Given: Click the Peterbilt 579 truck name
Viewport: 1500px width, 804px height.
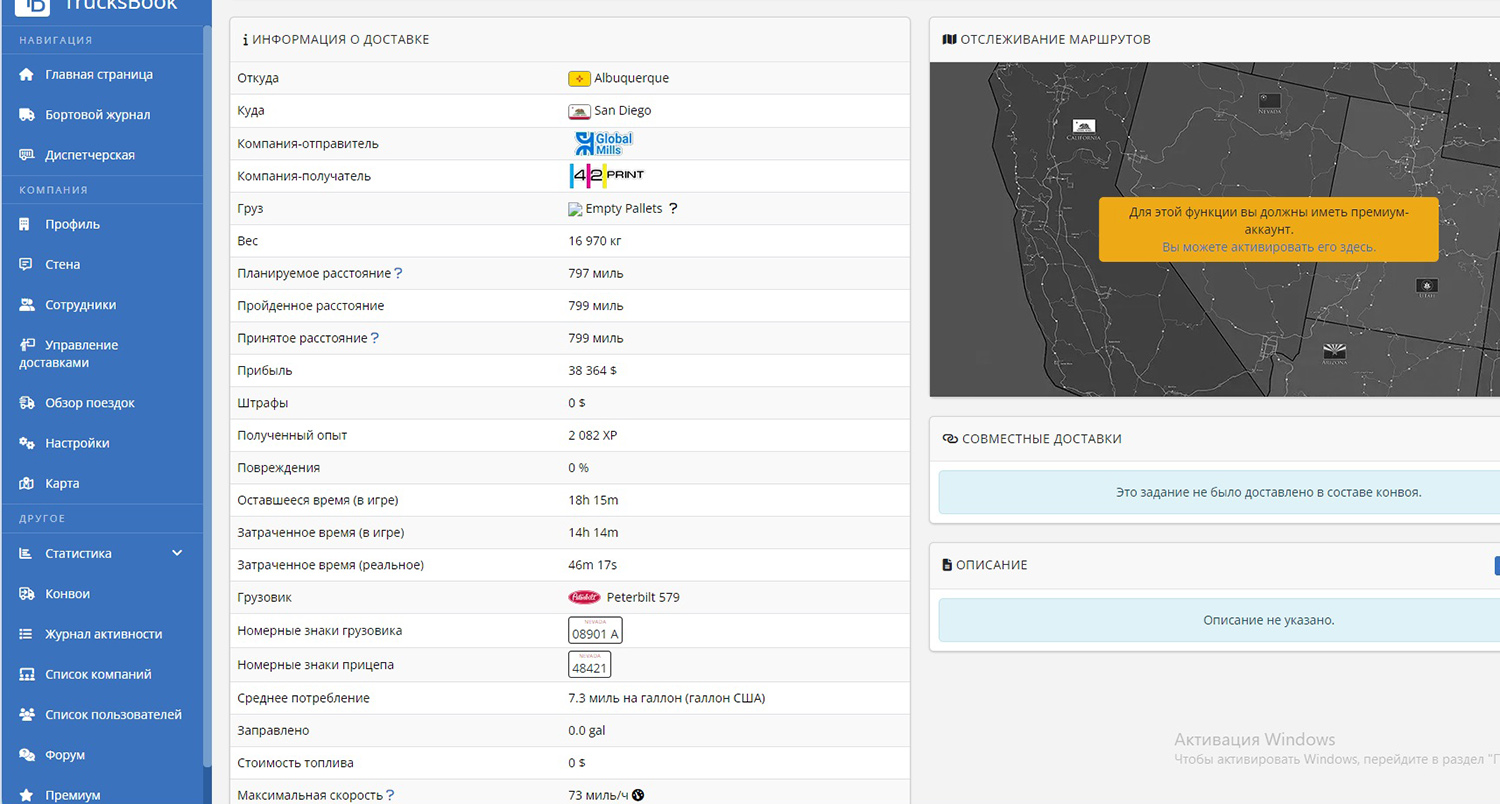Looking at the screenshot, I should coord(643,597).
